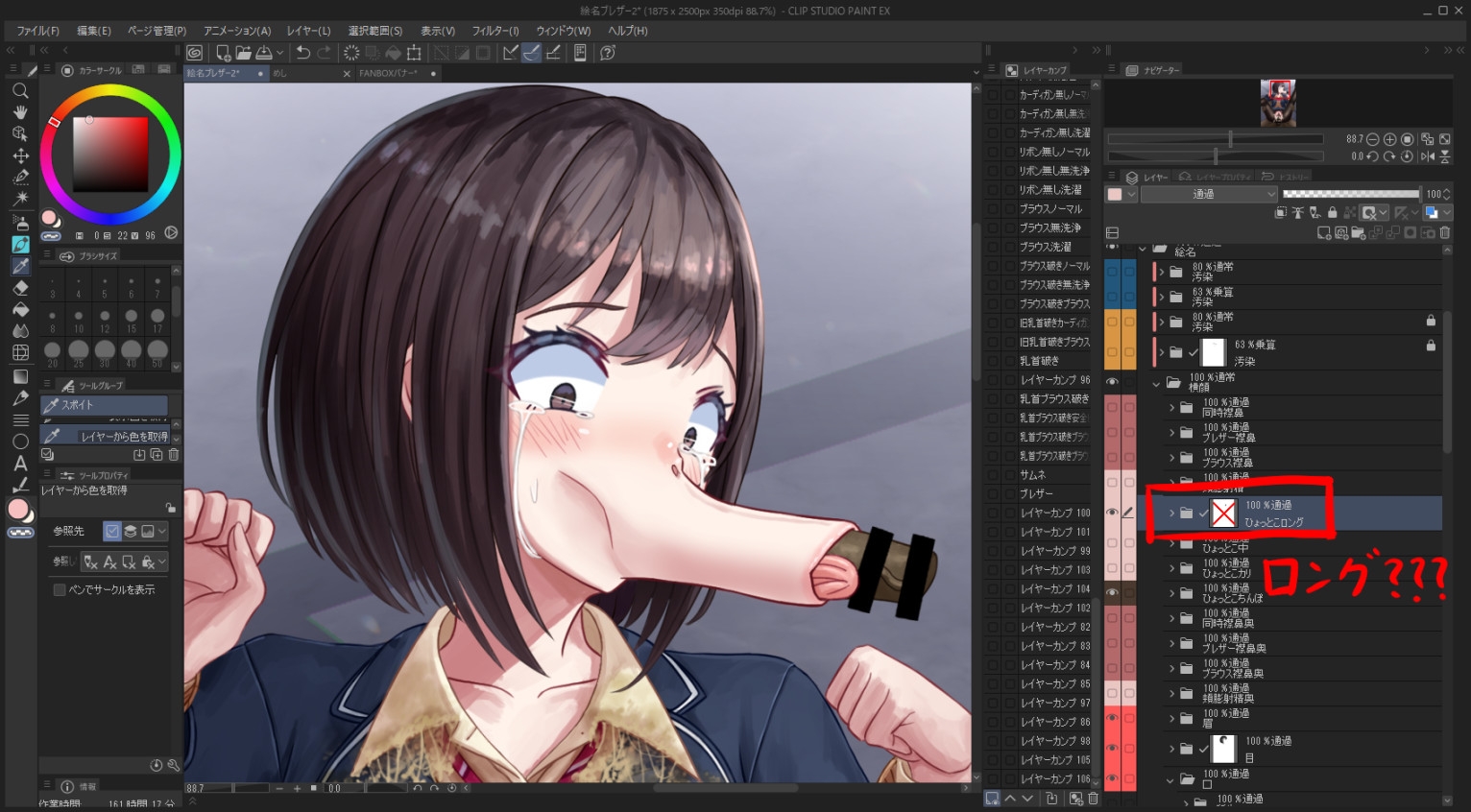
Task: Select the Gradient tool
Action: (x=20, y=376)
